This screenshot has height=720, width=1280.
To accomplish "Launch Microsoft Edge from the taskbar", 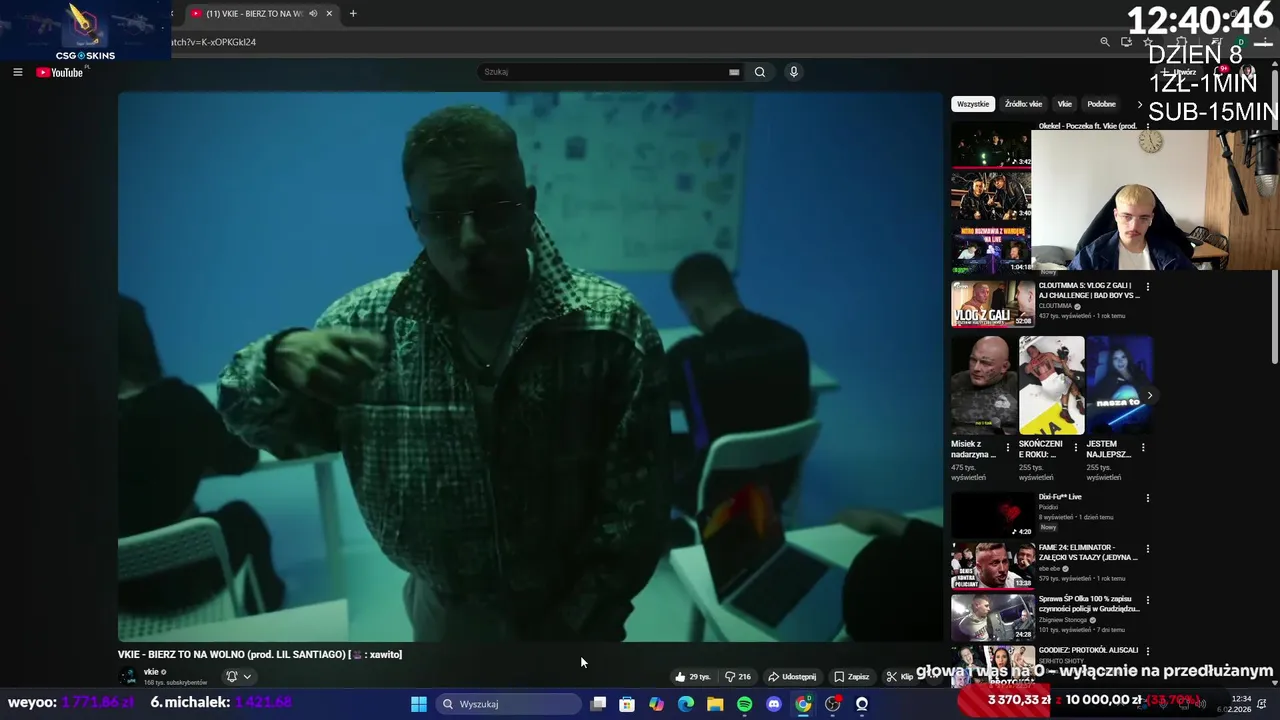I will coord(686,704).
